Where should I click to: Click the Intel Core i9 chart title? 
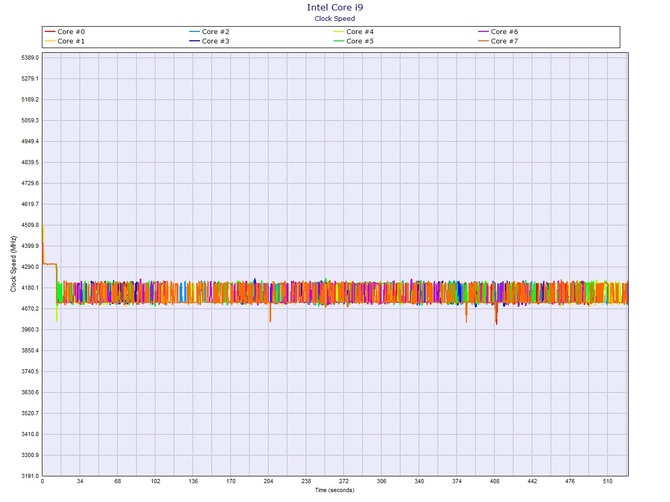point(335,7)
